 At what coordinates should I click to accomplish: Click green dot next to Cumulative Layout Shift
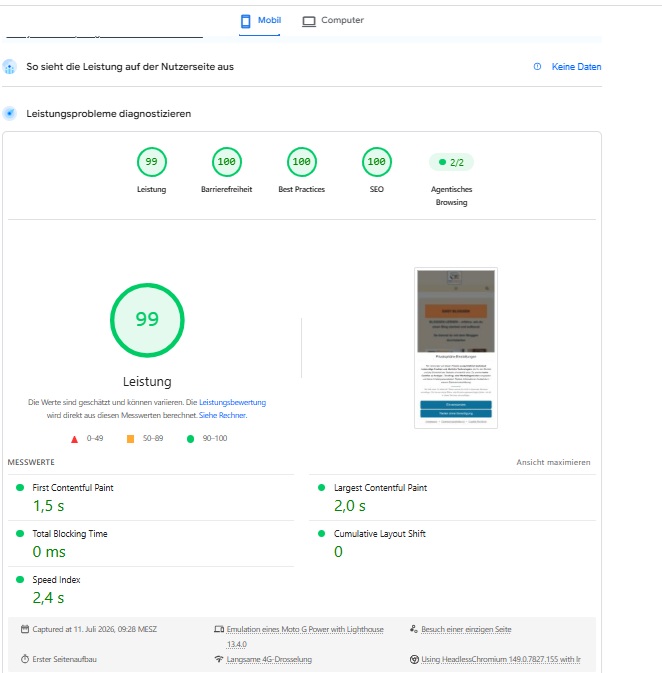pyautogui.click(x=322, y=534)
